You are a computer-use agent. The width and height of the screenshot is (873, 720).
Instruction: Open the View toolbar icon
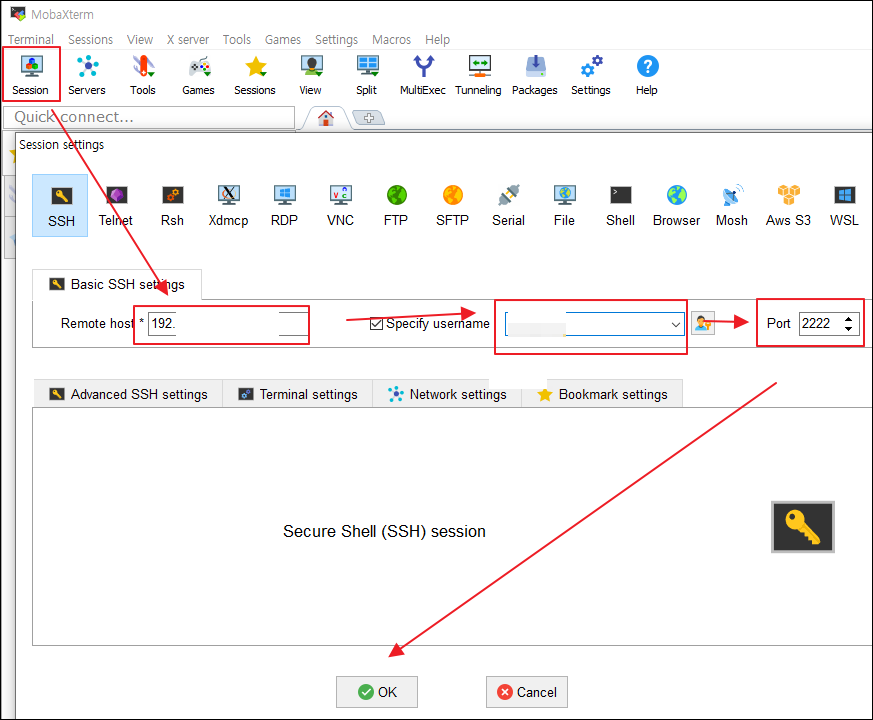(311, 75)
